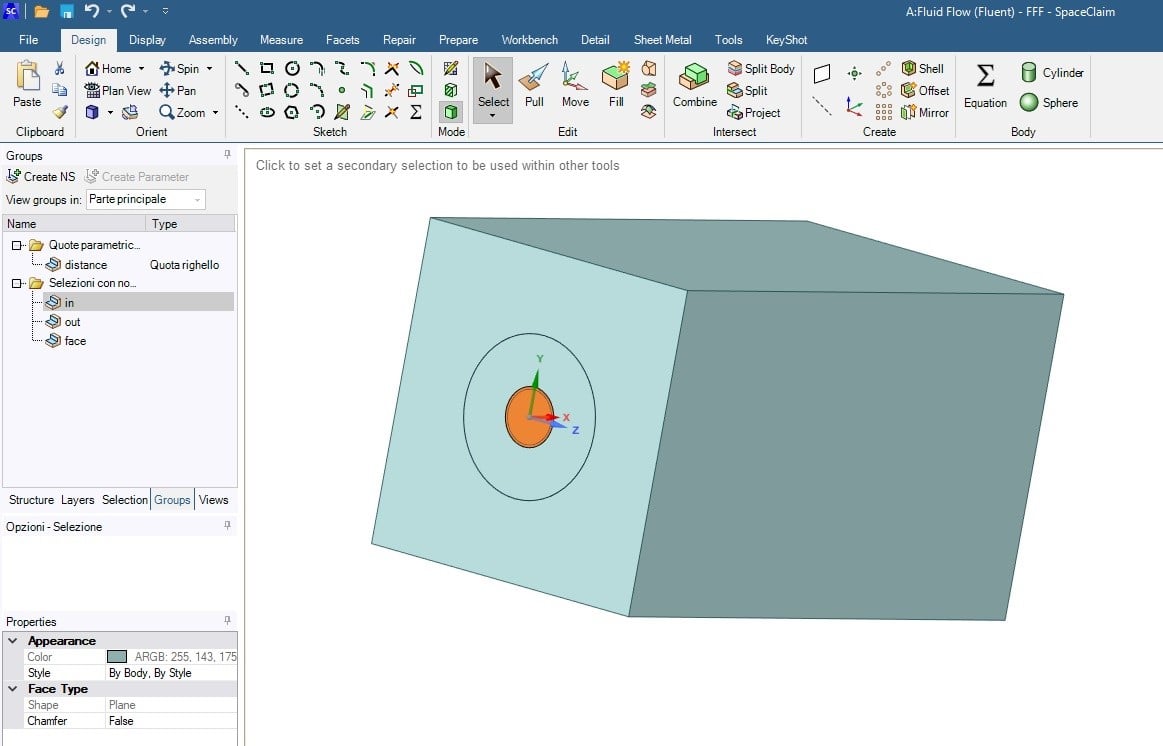The height and width of the screenshot is (746, 1163).
Task: Open the Layers panel tab
Action: 77,500
